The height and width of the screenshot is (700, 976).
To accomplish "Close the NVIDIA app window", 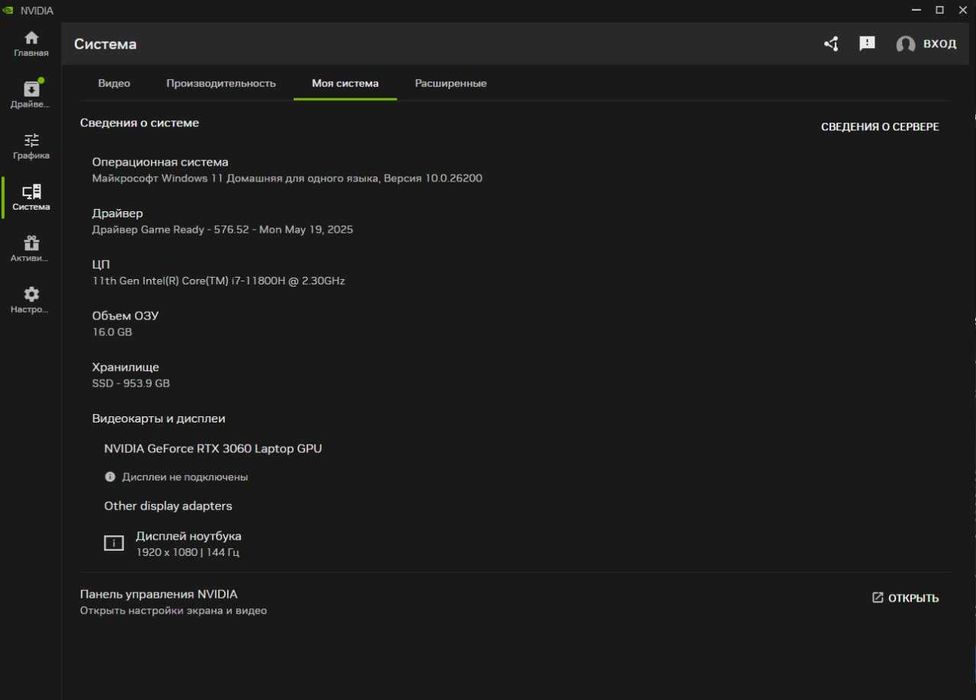I will pos(963,10).
